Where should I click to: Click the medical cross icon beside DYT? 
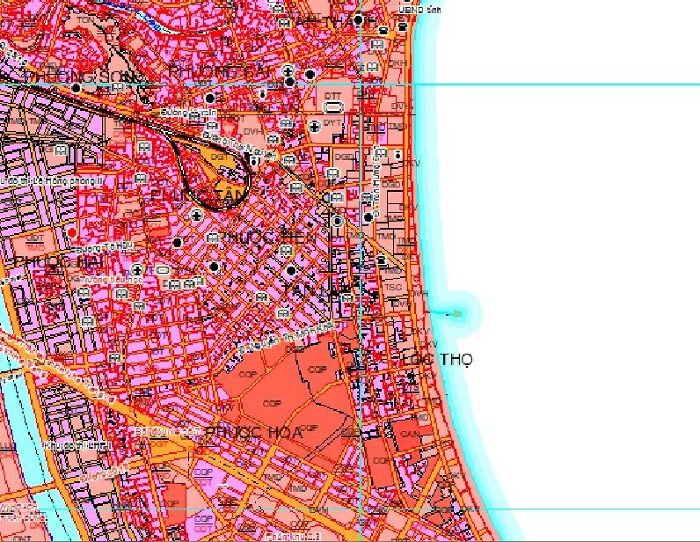(x=315, y=127)
